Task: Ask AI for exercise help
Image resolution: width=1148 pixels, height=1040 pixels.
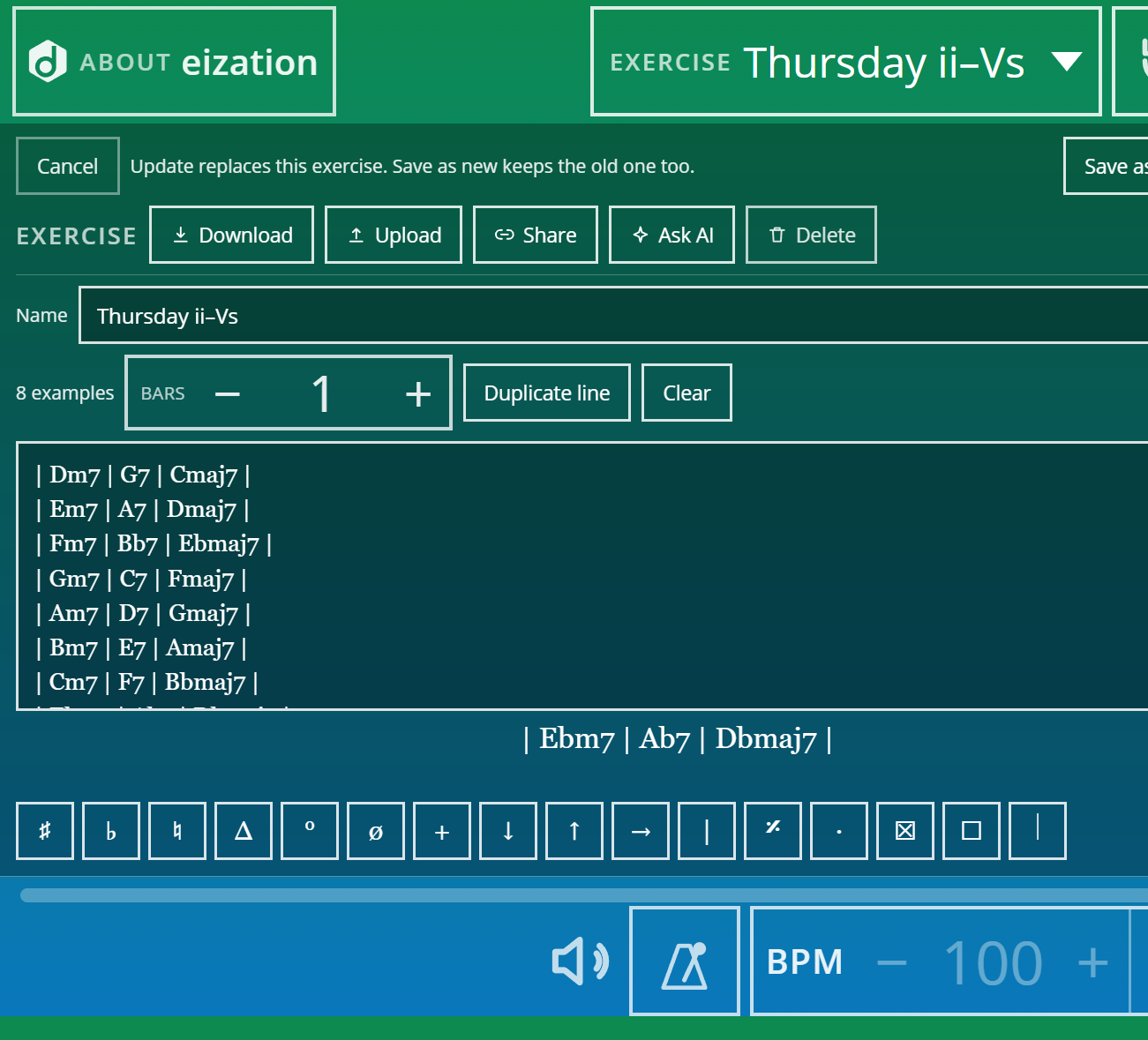Action: pos(672,235)
